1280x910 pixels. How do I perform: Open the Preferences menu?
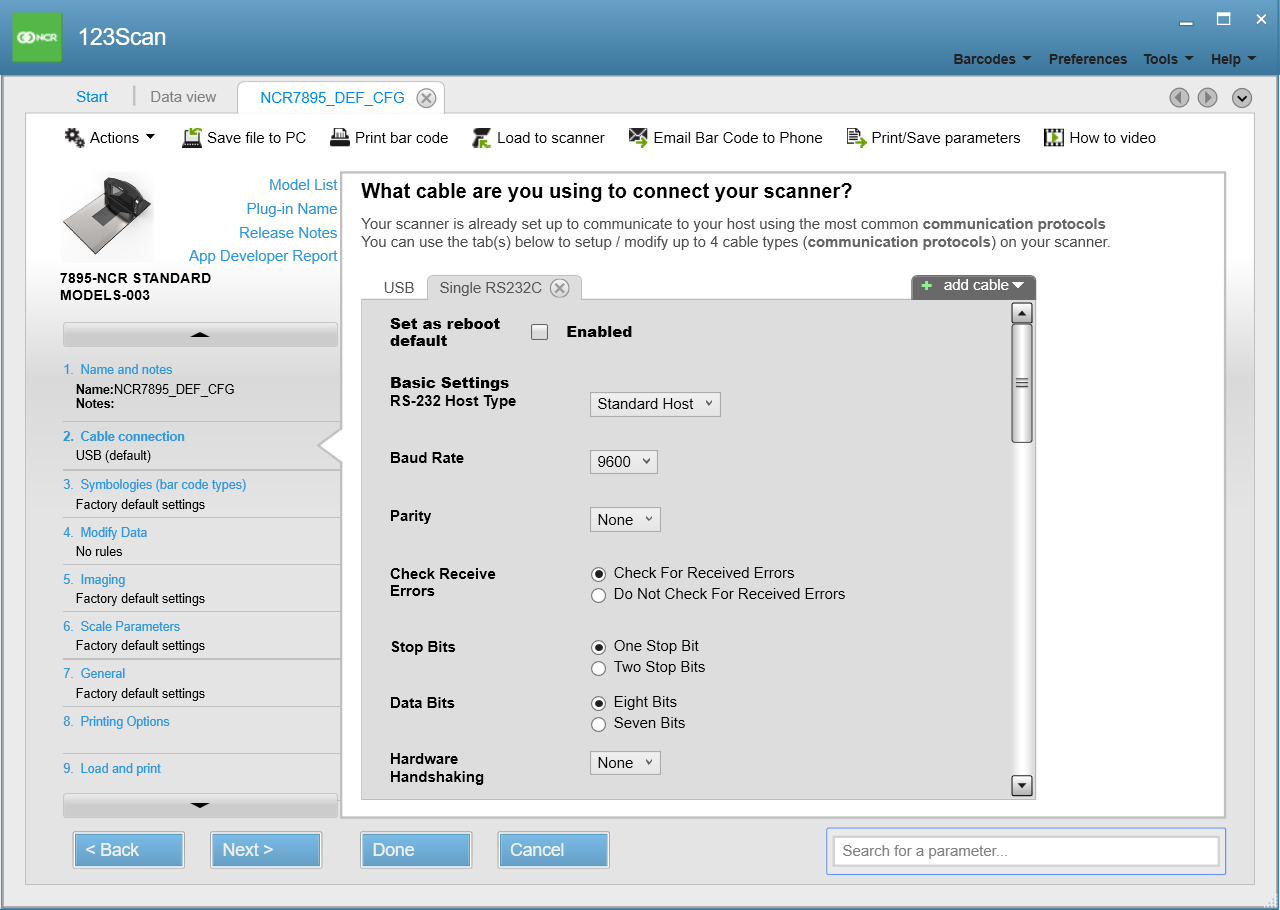click(x=1088, y=59)
